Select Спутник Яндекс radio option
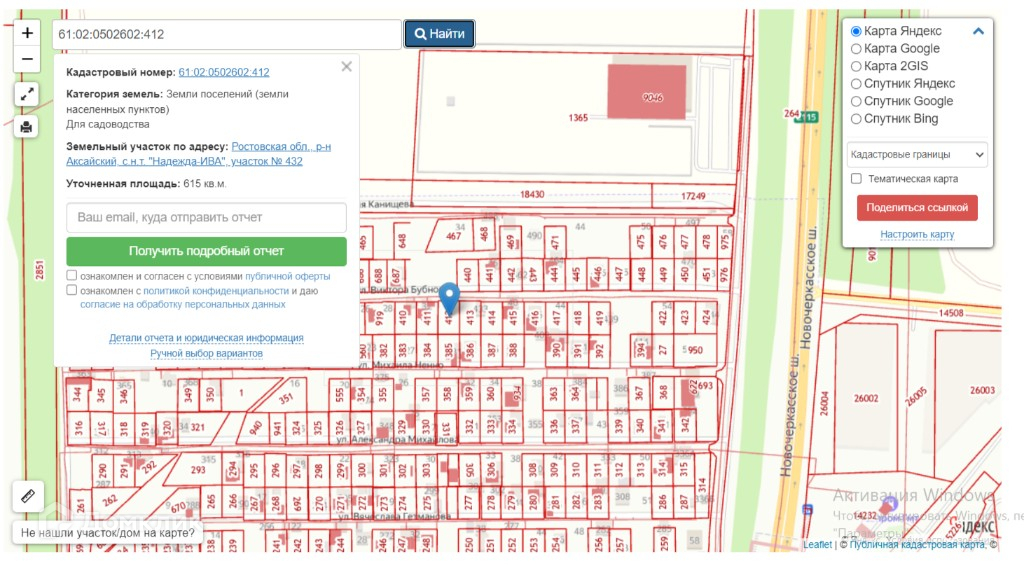1024x565 pixels. (856, 84)
